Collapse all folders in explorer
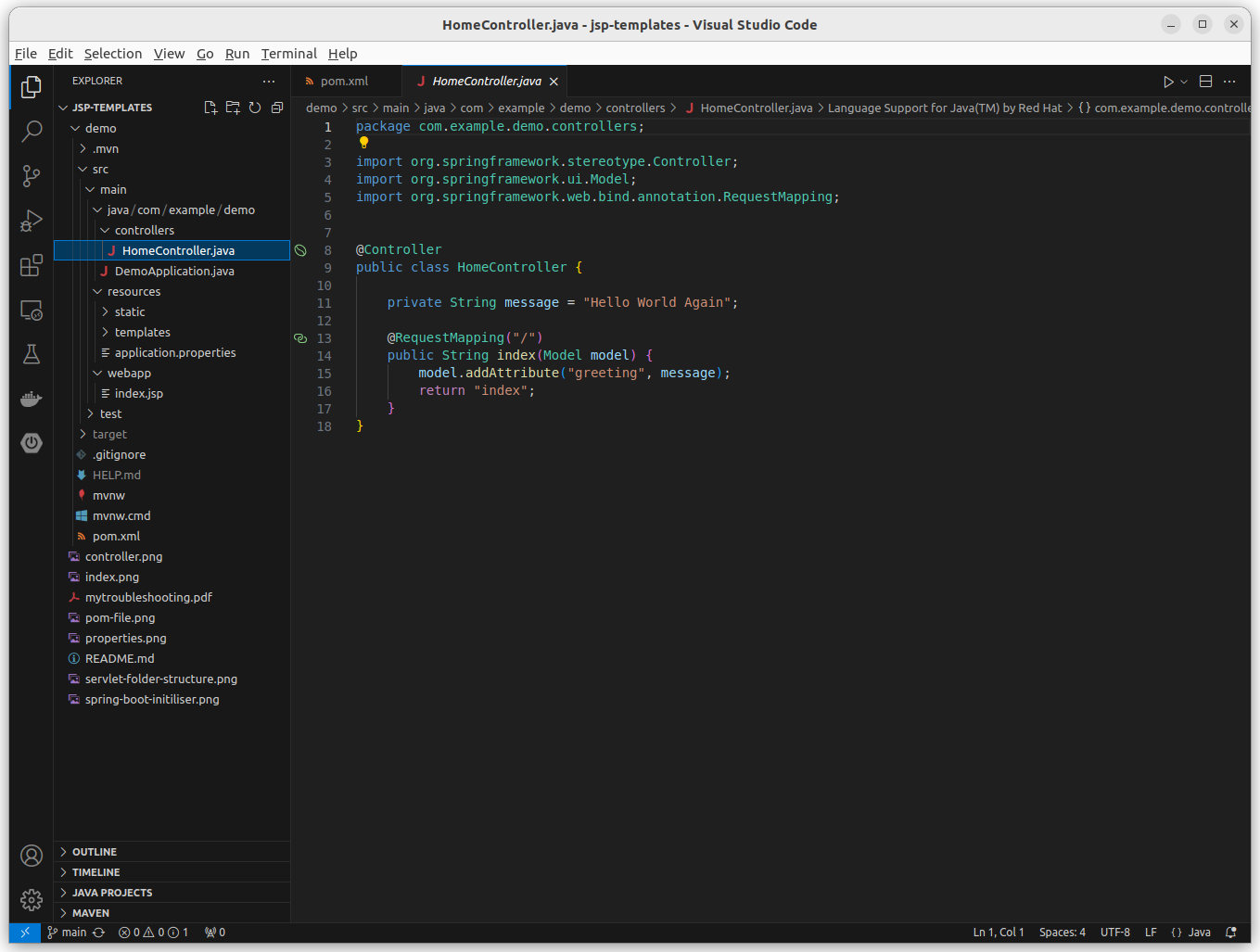The image size is (1260, 952). point(277,108)
